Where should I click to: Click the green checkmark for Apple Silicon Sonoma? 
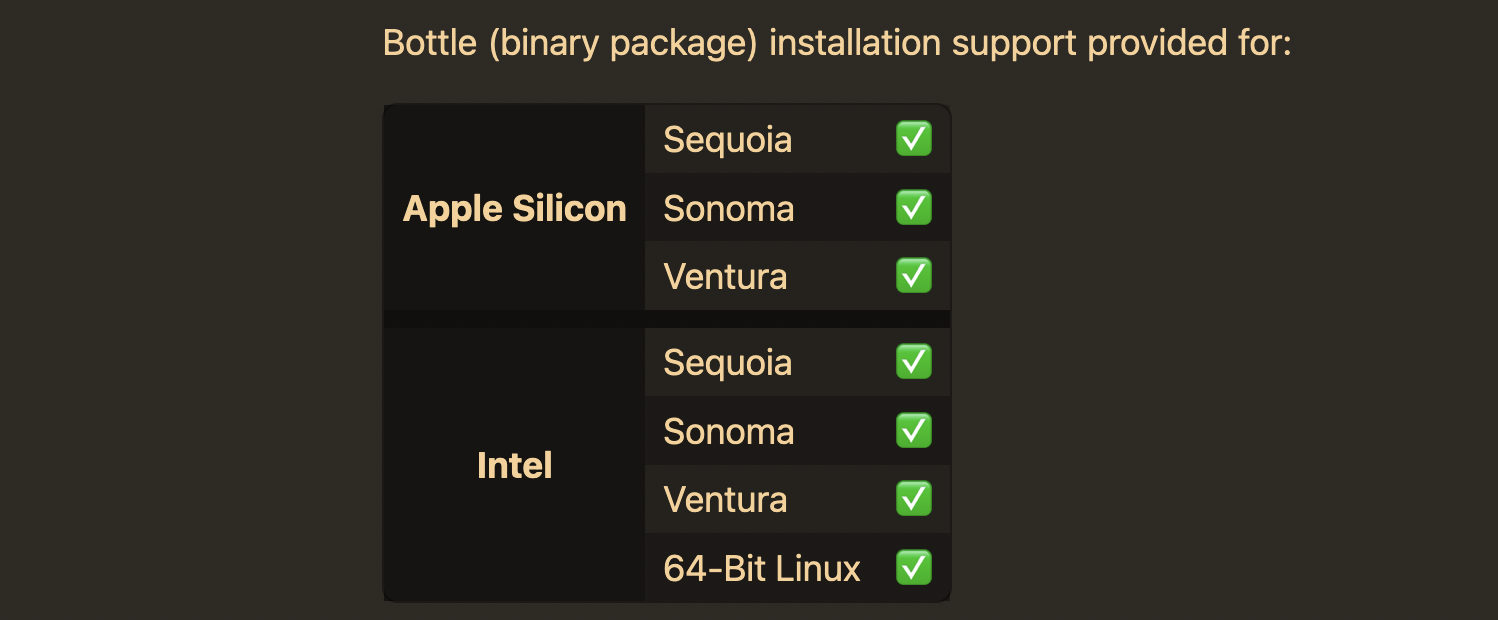pos(913,208)
